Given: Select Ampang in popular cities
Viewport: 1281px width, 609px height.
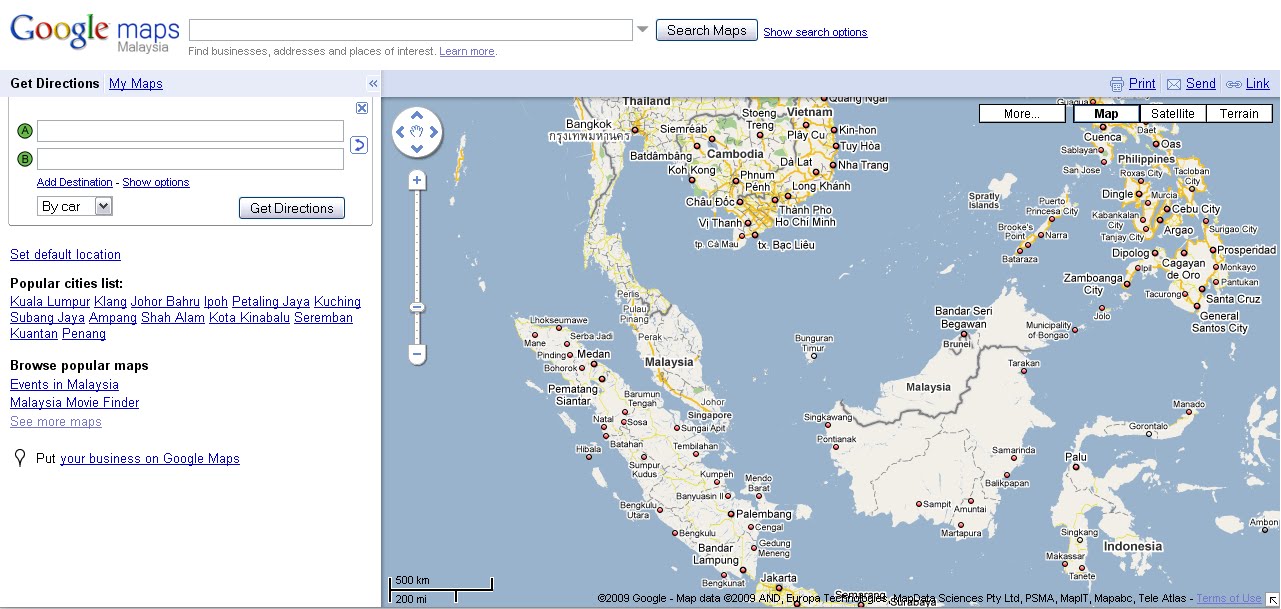Looking at the screenshot, I should pyautogui.click(x=113, y=318).
